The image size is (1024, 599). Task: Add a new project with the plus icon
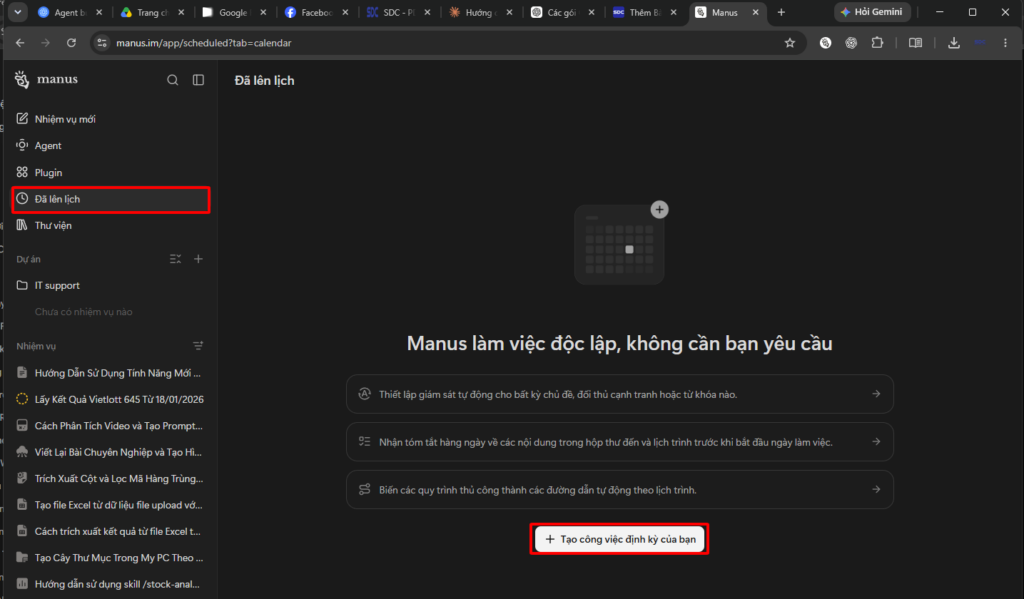coord(199,259)
